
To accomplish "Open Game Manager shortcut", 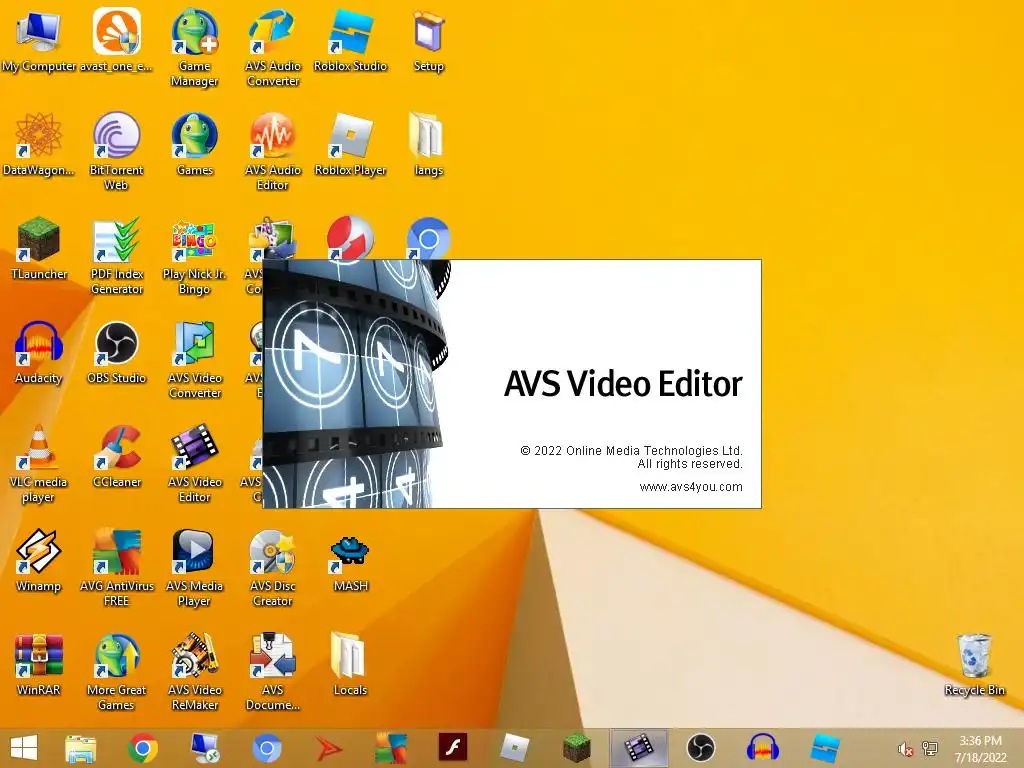I will click(195, 47).
